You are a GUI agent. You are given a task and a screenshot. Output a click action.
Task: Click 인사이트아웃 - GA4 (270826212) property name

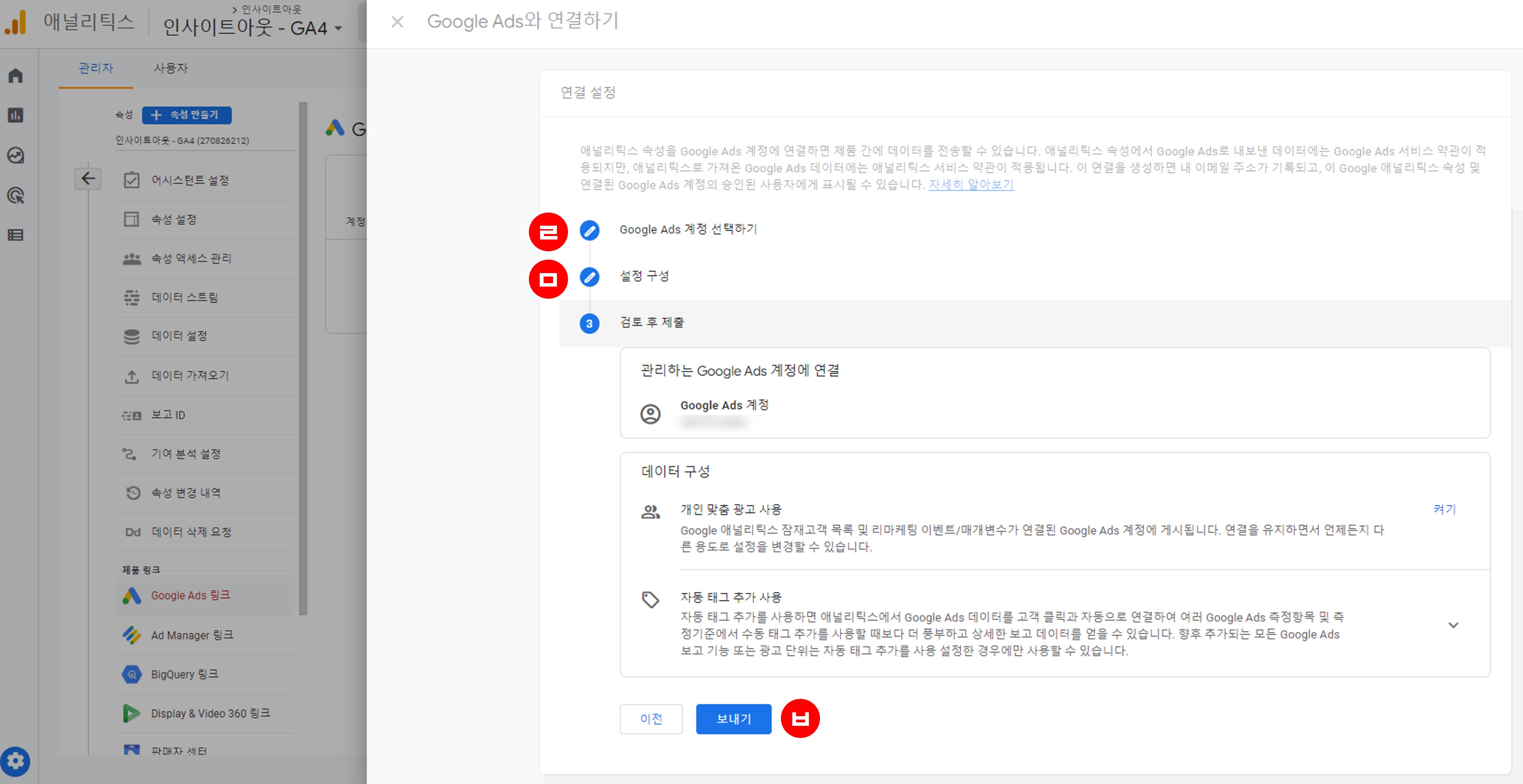coord(182,141)
